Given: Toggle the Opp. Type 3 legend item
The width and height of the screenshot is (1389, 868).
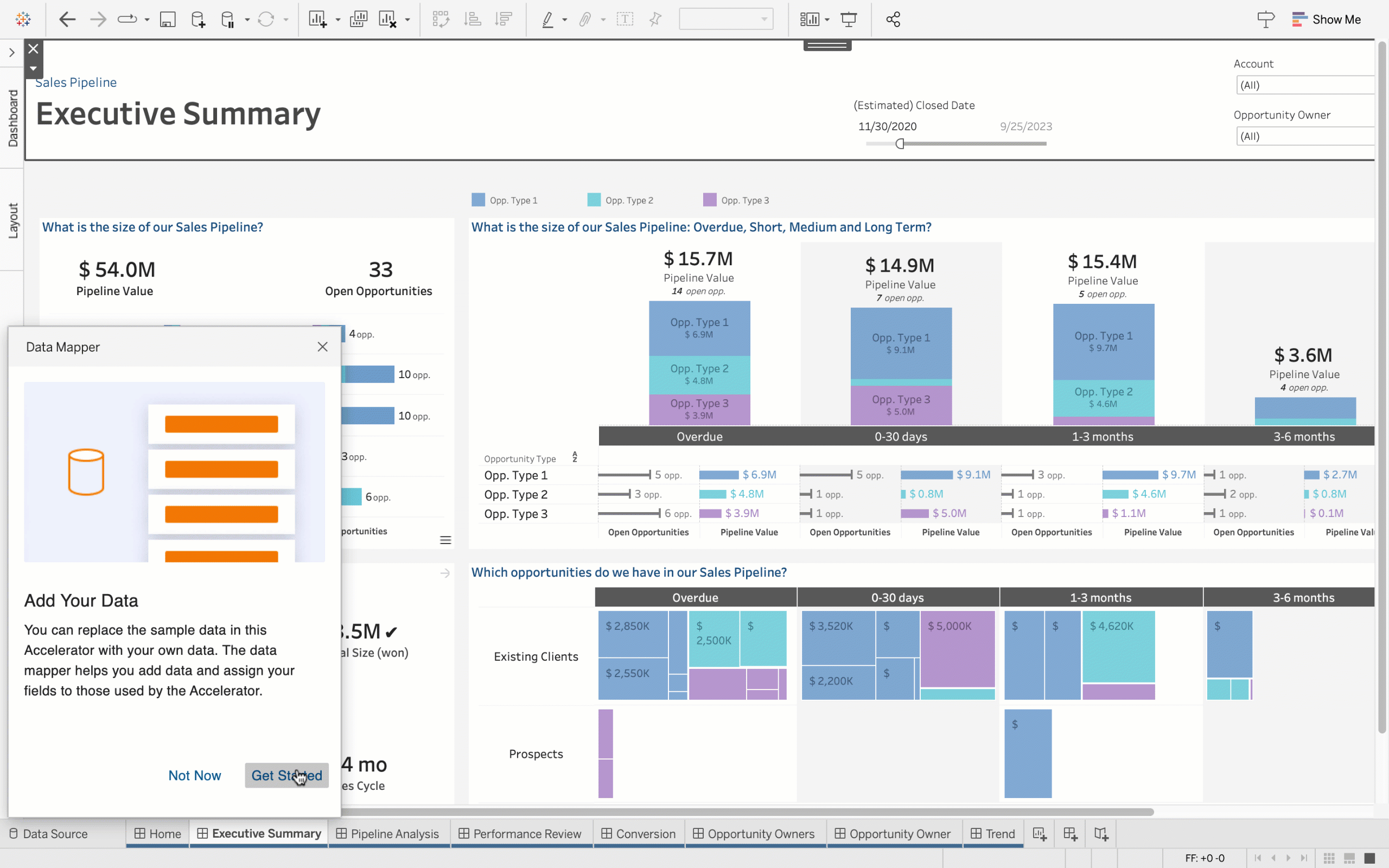Looking at the screenshot, I should coord(745,199).
